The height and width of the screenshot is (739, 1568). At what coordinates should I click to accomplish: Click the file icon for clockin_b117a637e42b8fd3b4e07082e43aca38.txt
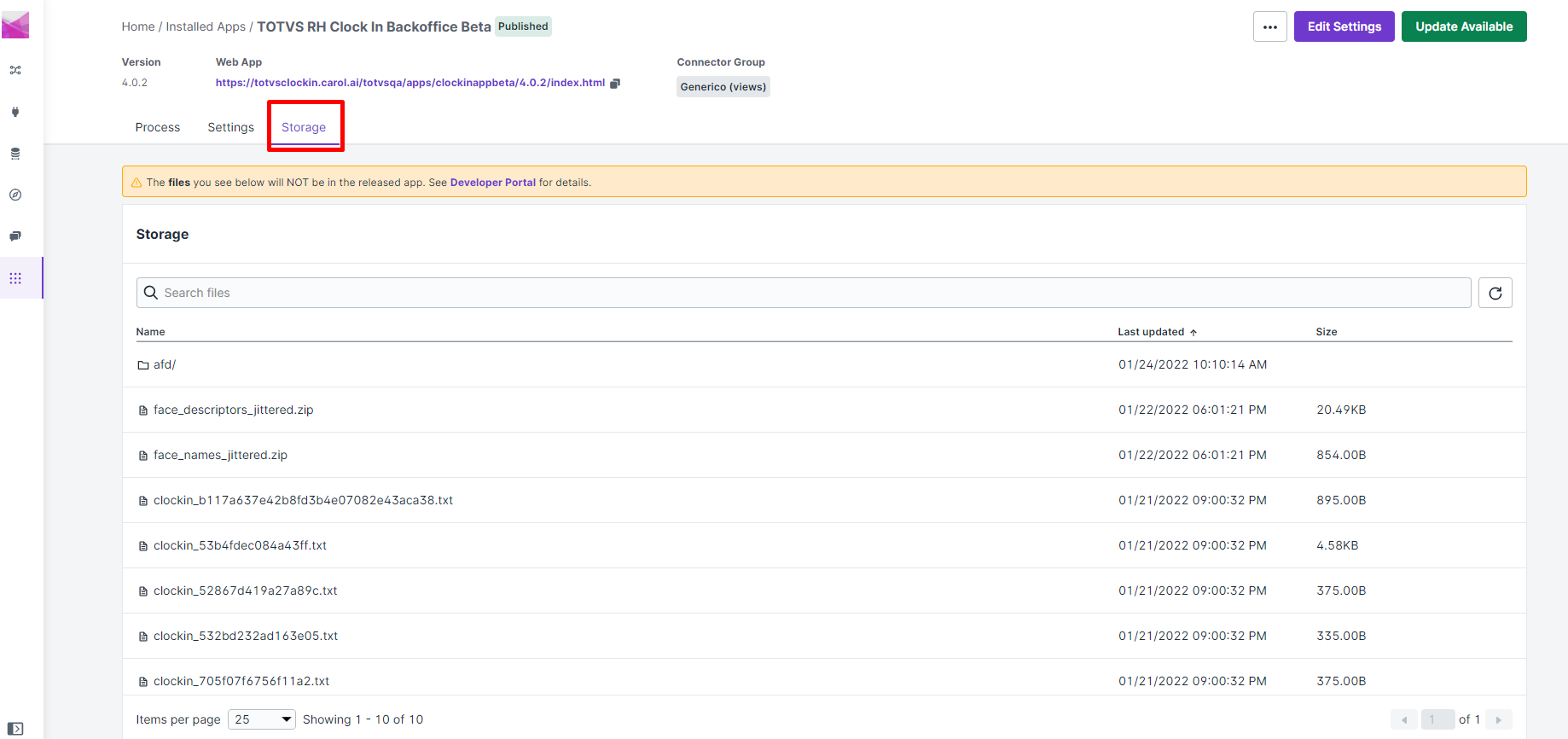(143, 501)
